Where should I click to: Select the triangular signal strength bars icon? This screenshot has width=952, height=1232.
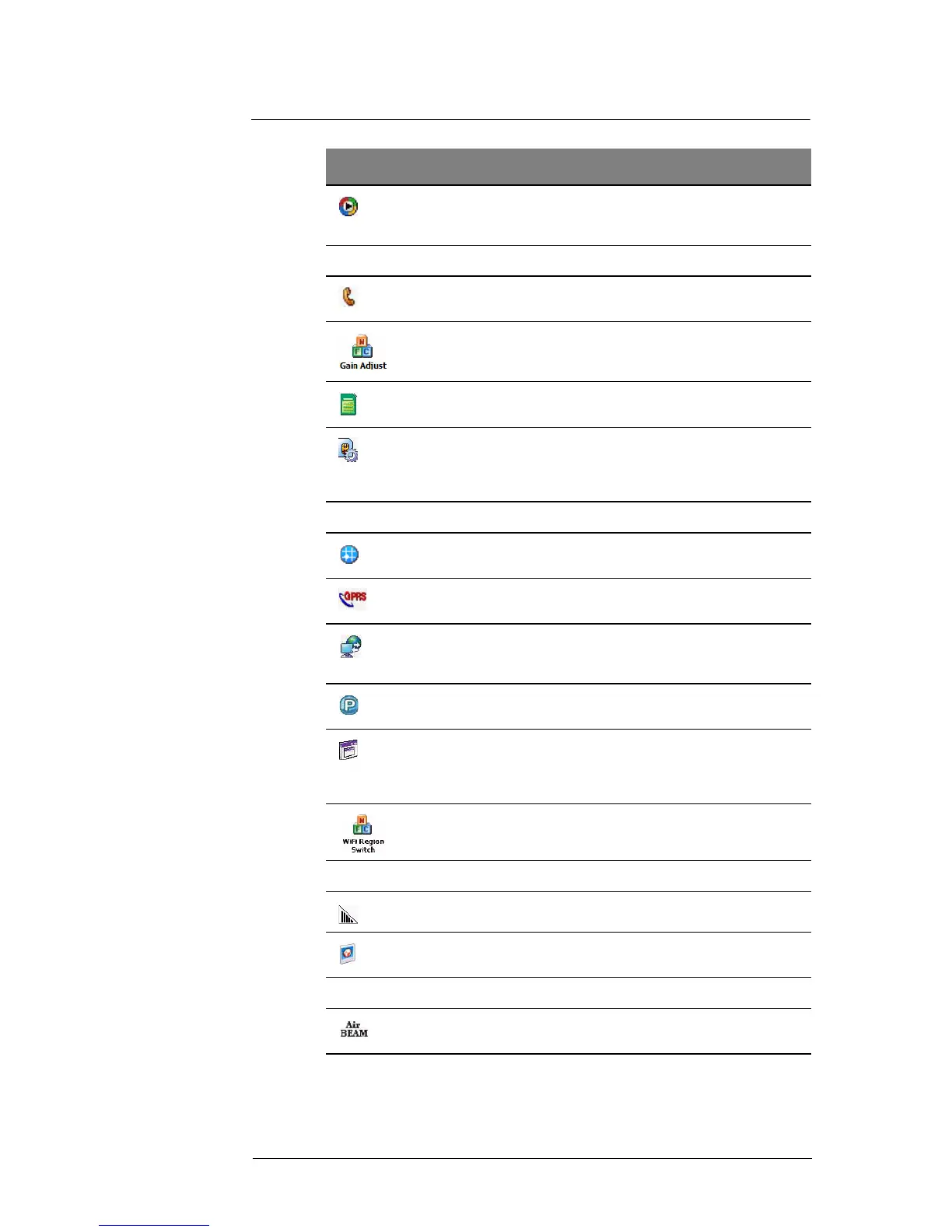pos(348,915)
